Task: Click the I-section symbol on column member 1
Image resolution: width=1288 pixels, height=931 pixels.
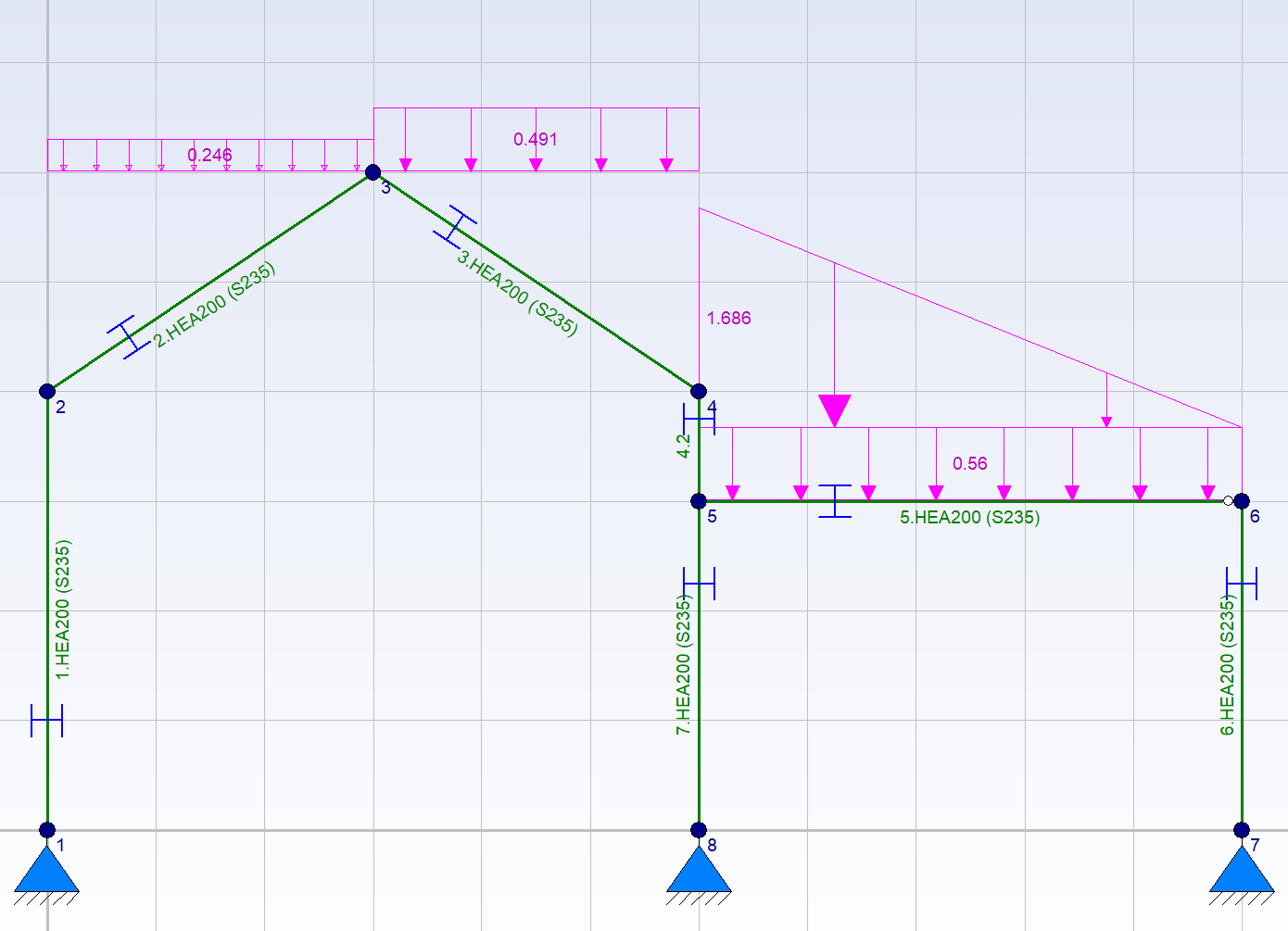Action: (x=46, y=720)
